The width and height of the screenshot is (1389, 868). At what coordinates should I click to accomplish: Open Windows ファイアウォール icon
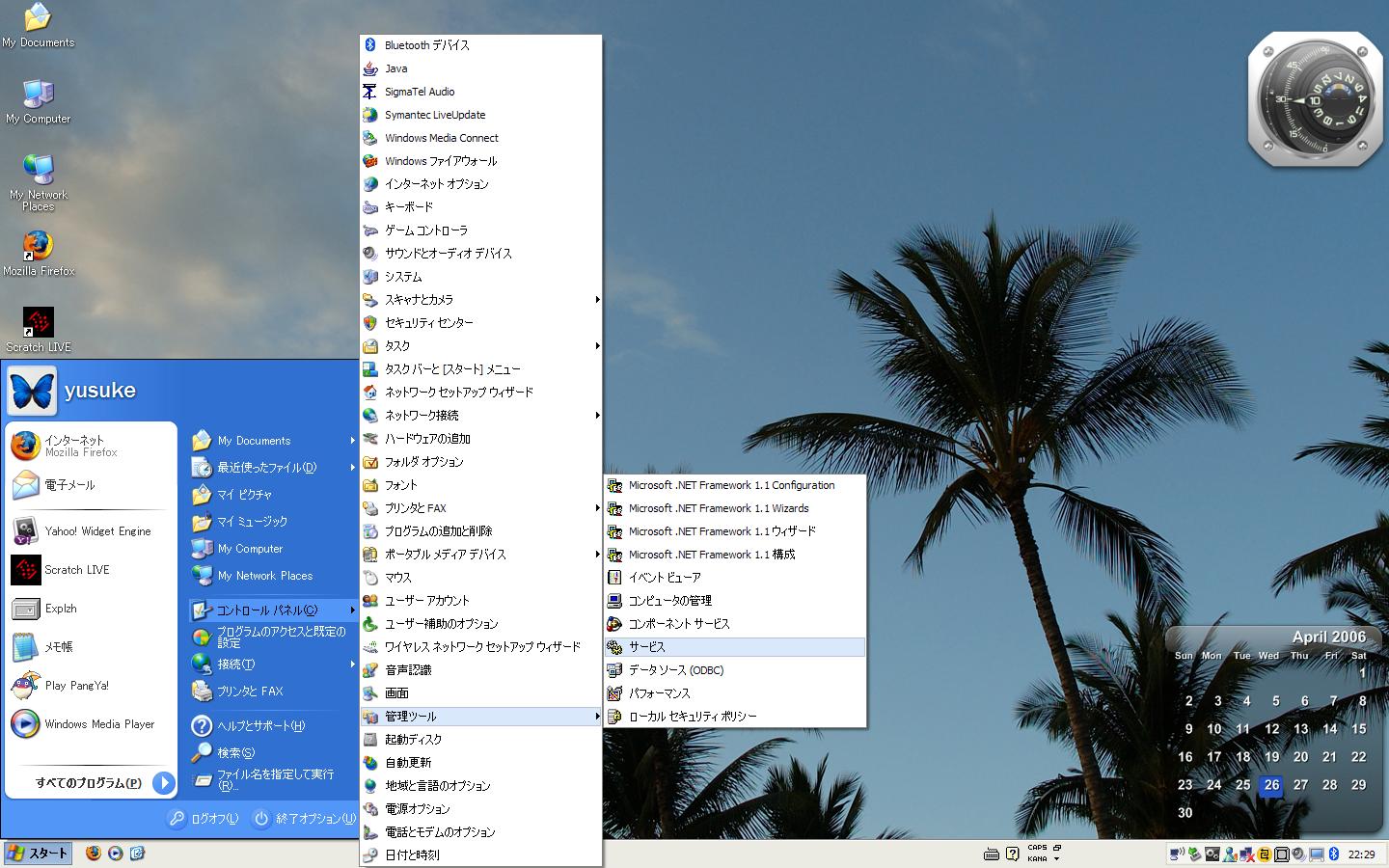[369, 161]
